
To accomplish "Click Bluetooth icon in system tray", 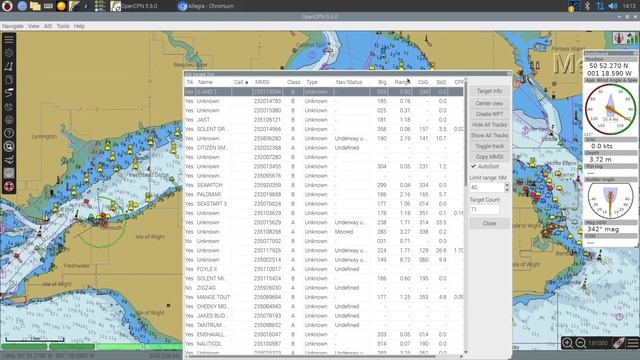I will 587,6.
